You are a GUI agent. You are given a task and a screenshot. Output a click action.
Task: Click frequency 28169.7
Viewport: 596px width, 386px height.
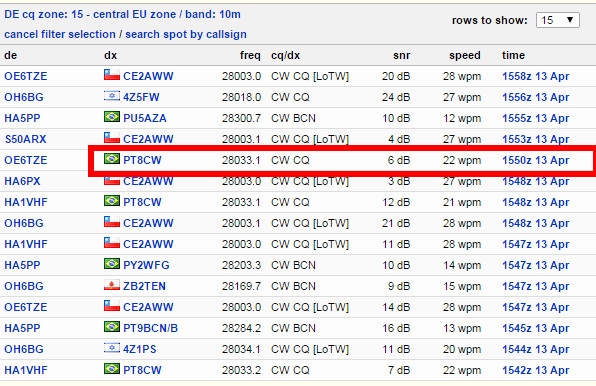coord(241,286)
